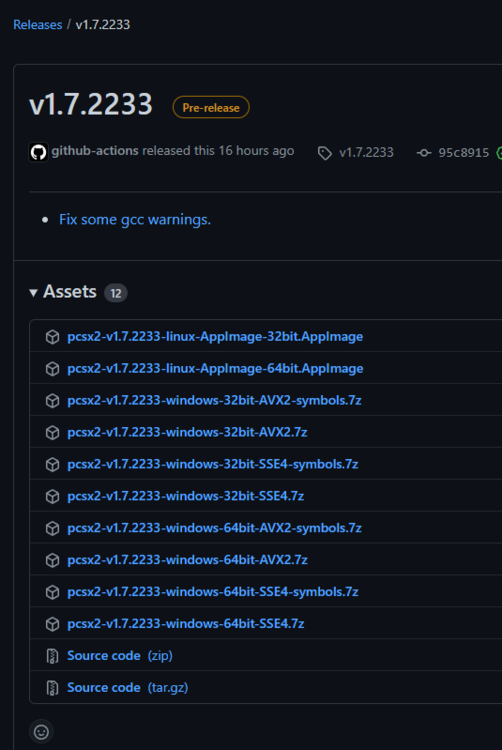Click the commit icon beside 95c8915
Image resolution: width=502 pixels, height=750 pixels.
click(424, 153)
